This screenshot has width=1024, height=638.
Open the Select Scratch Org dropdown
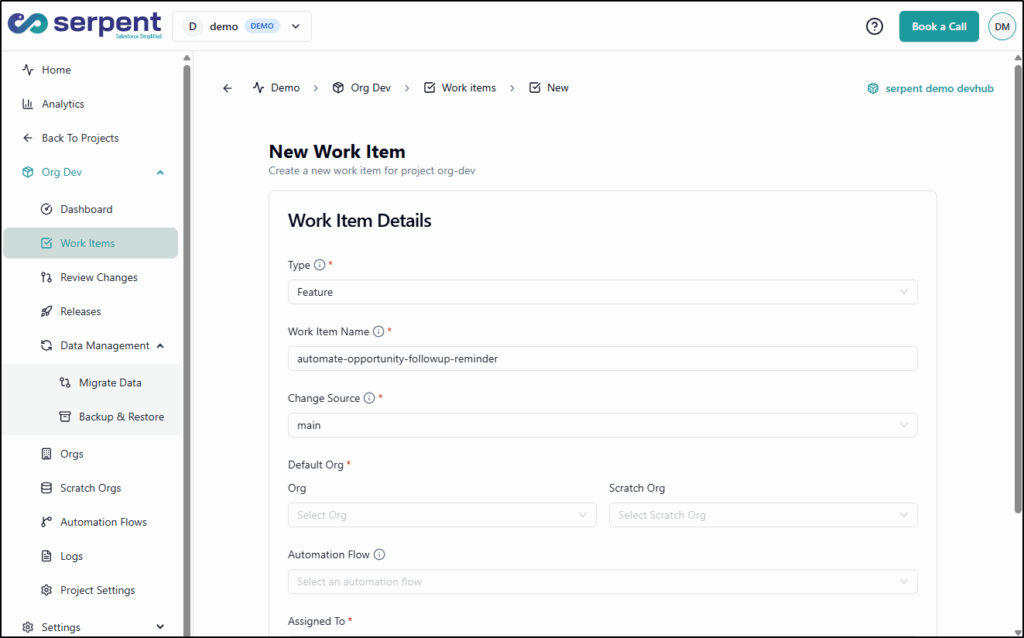(x=762, y=515)
